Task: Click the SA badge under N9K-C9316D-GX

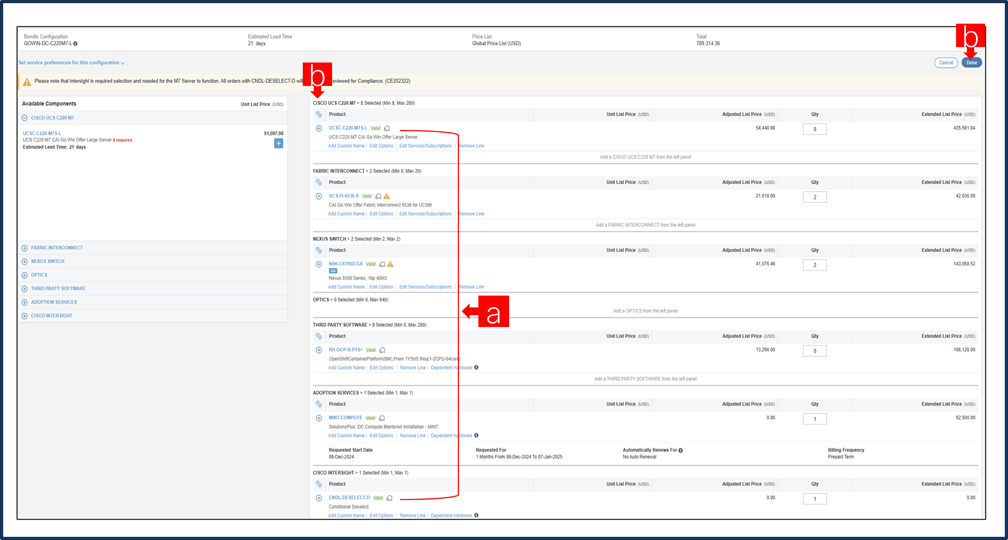Action: pyautogui.click(x=333, y=271)
